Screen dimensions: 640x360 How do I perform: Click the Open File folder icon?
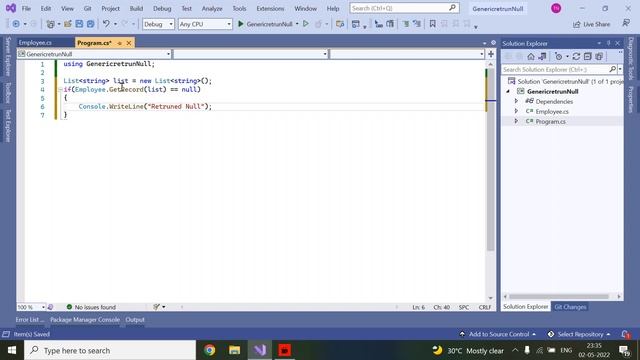point(68,24)
